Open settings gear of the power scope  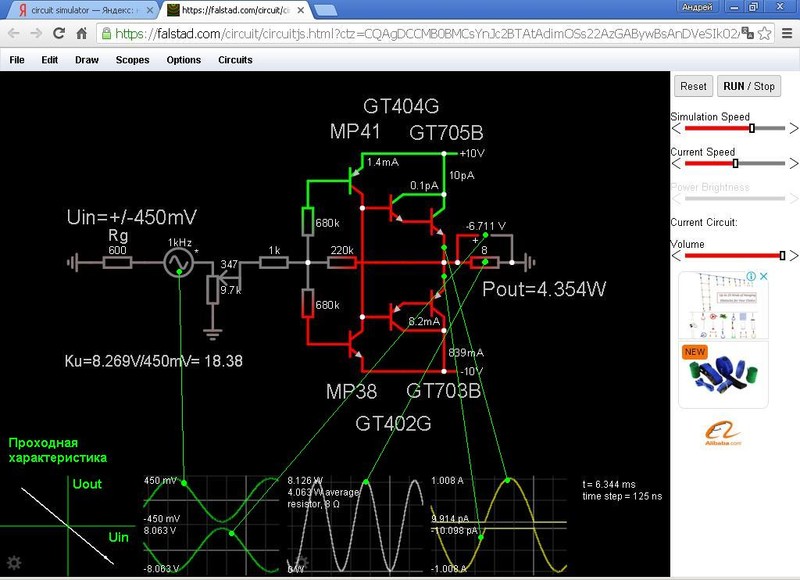click(302, 563)
